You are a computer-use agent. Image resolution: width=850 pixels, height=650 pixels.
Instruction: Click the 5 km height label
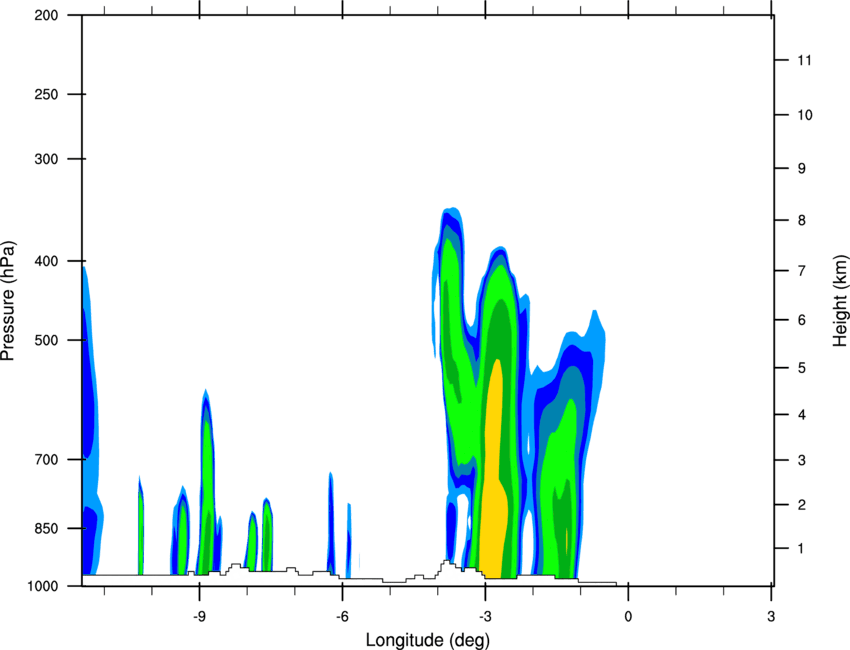(802, 368)
